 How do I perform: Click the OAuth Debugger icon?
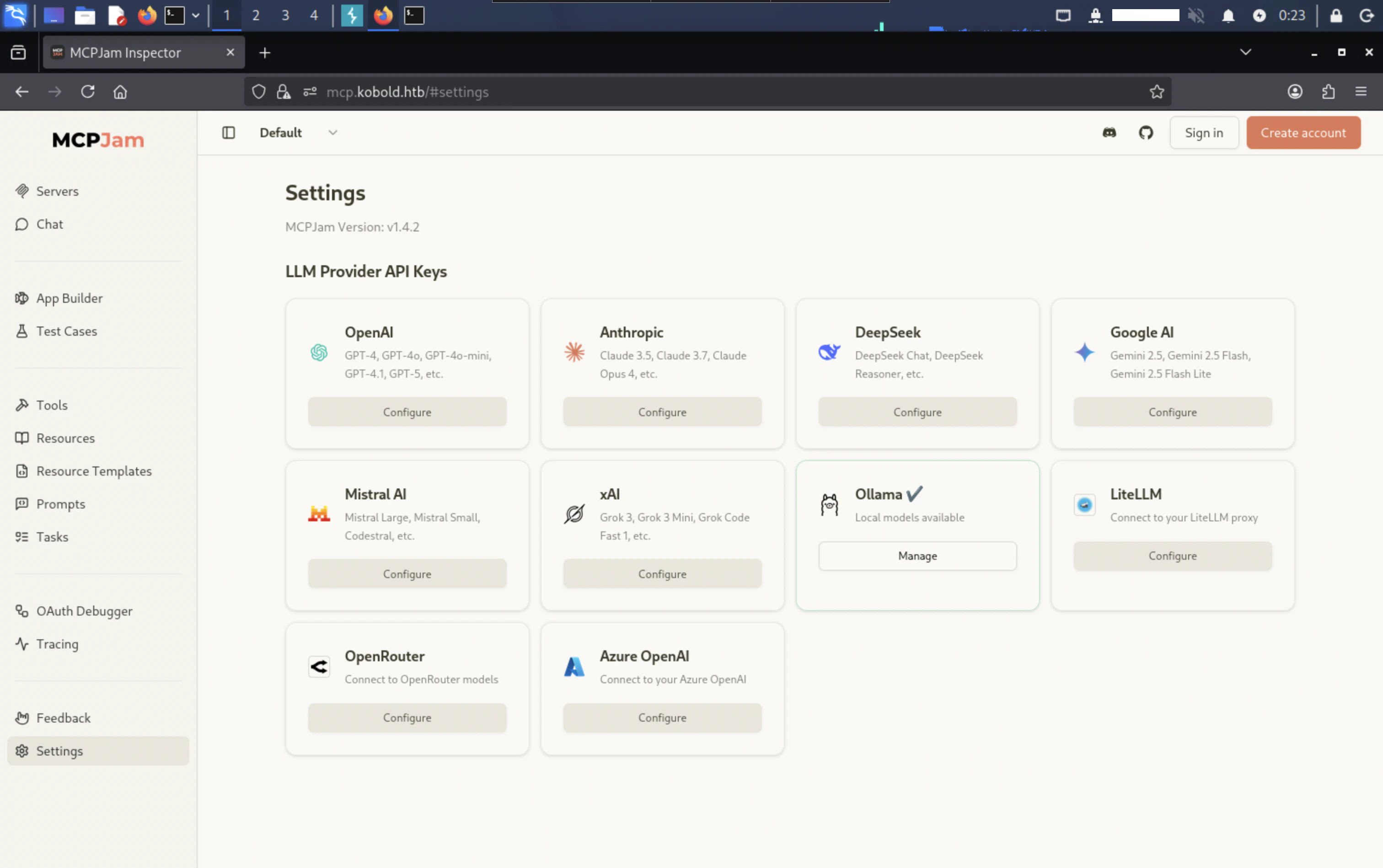(x=22, y=611)
